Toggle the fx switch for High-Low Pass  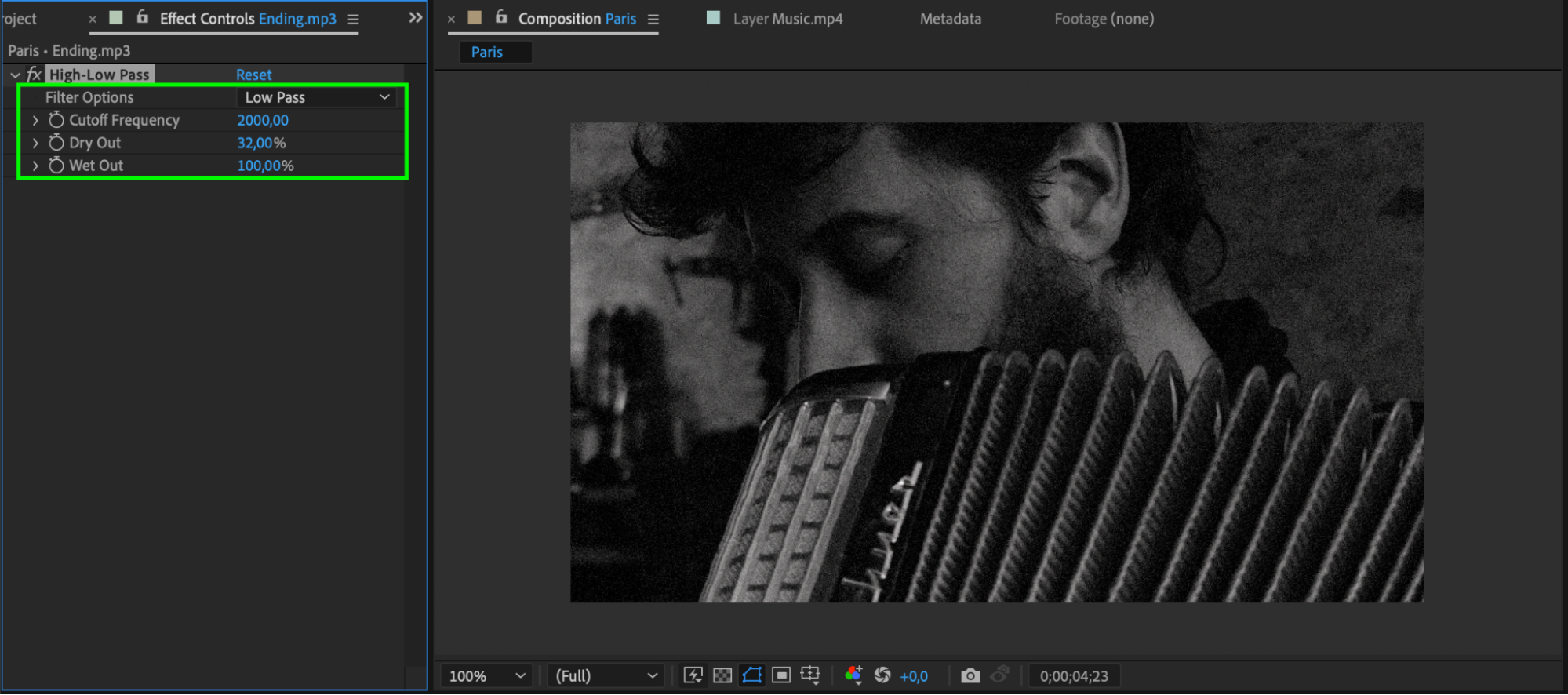[34, 75]
